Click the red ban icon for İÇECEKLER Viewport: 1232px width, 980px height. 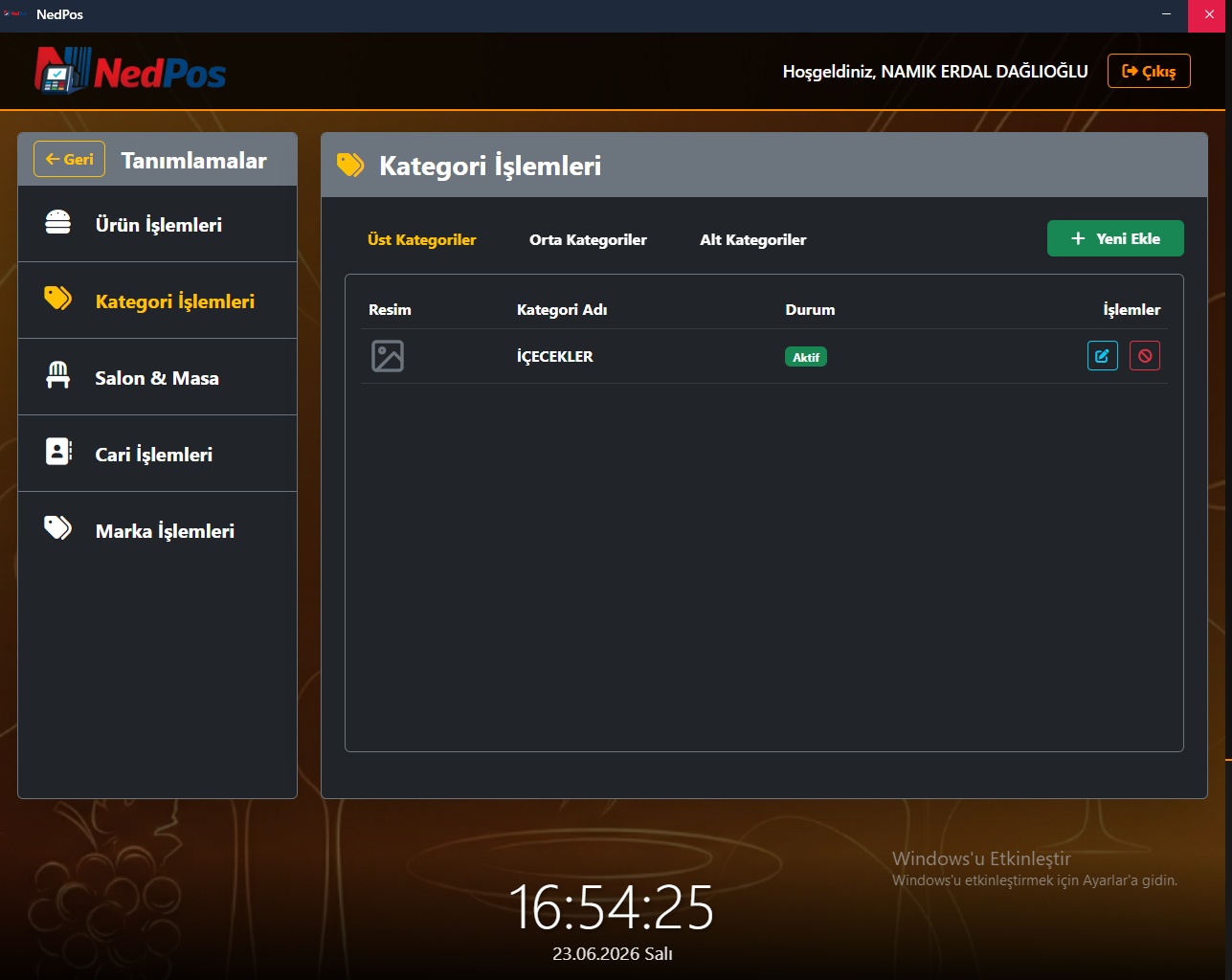pos(1145,356)
